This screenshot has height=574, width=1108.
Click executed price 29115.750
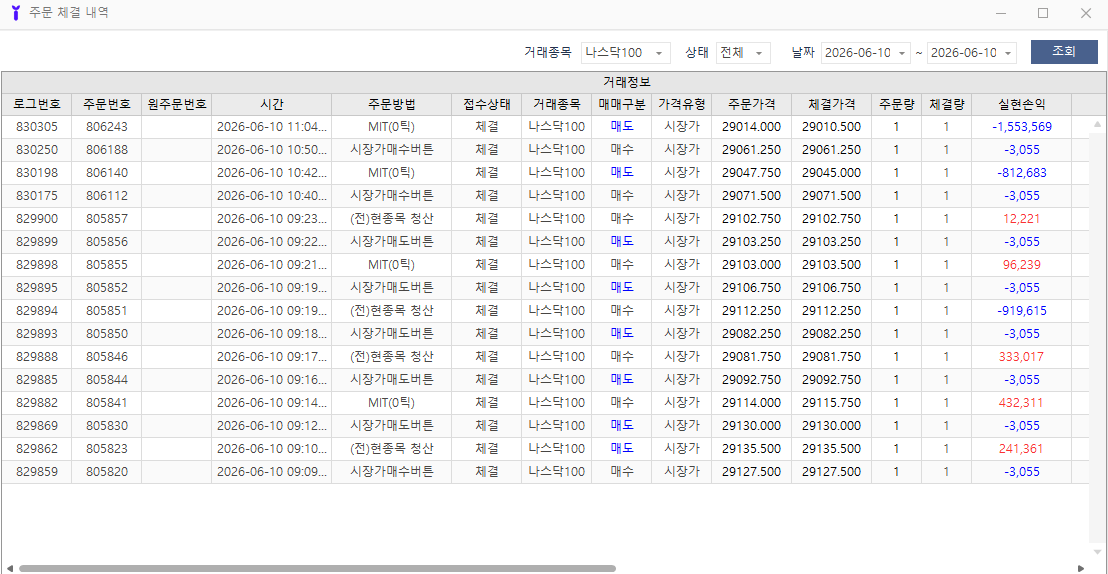[x=831, y=403]
